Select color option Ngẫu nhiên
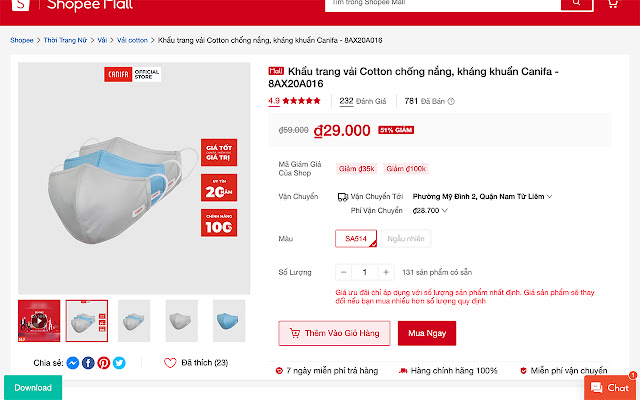This screenshot has width=640, height=400. click(x=406, y=239)
